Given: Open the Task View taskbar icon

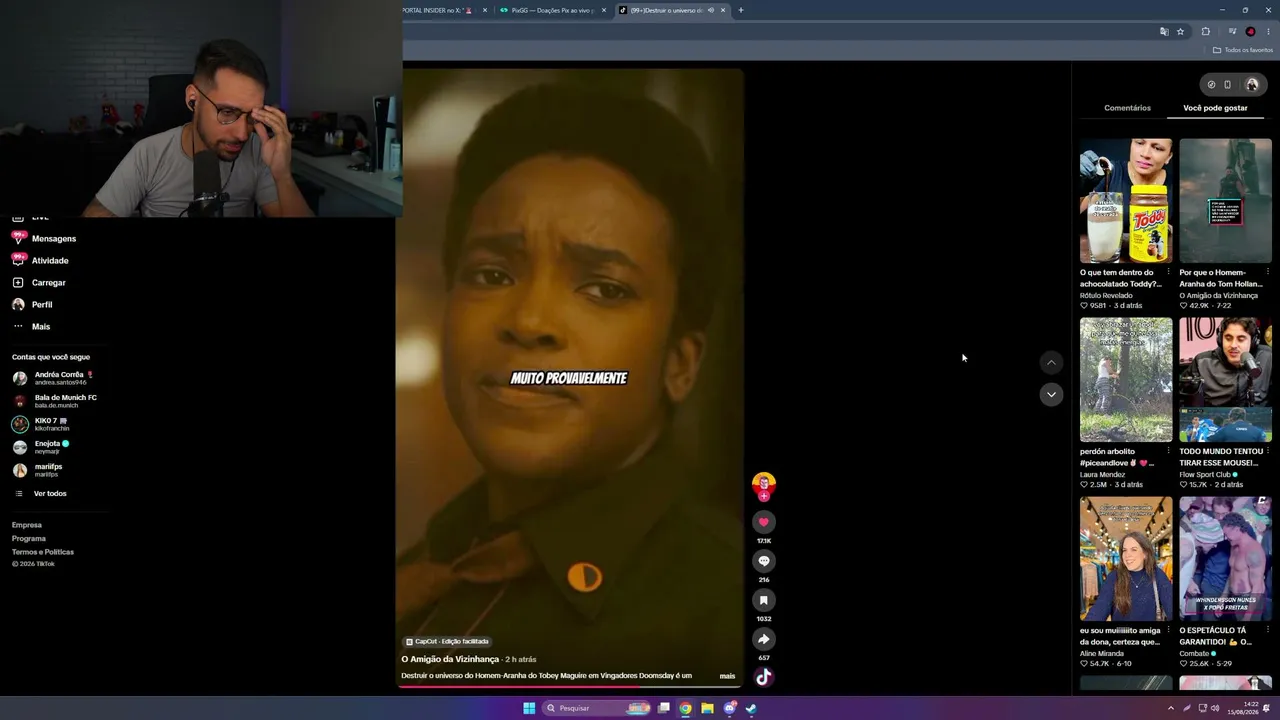Looking at the screenshot, I should point(663,708).
